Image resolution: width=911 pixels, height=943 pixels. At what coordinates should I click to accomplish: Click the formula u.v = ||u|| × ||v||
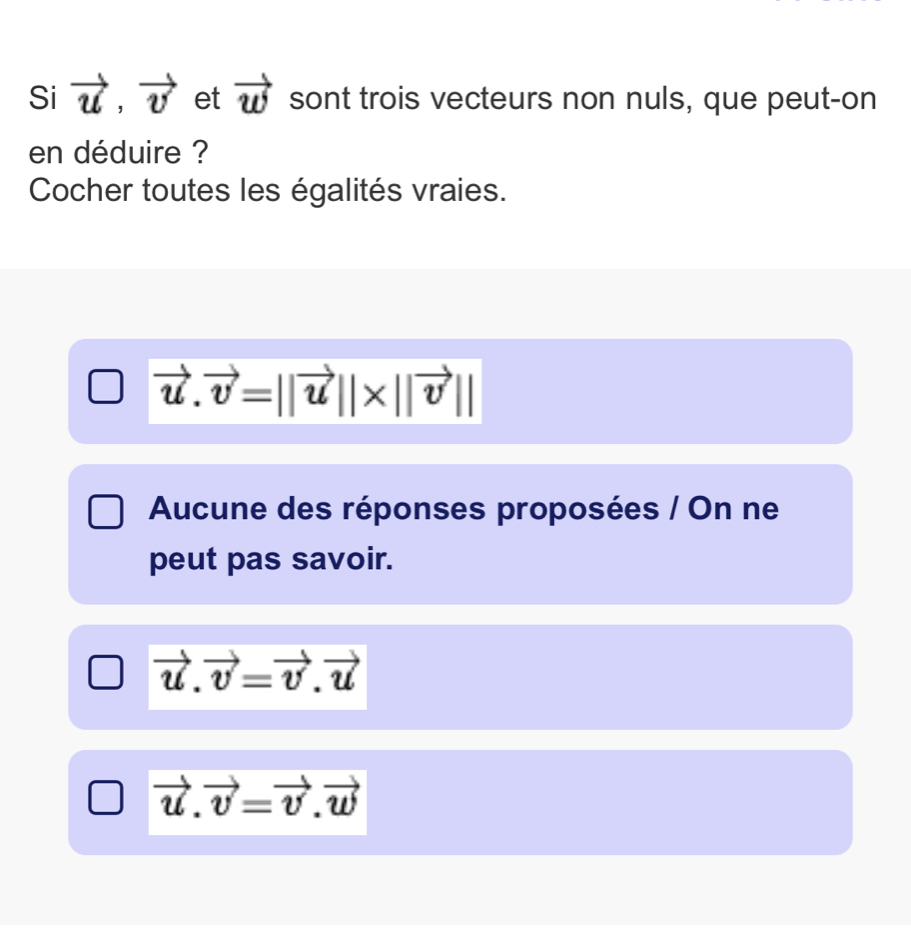pos(316,391)
